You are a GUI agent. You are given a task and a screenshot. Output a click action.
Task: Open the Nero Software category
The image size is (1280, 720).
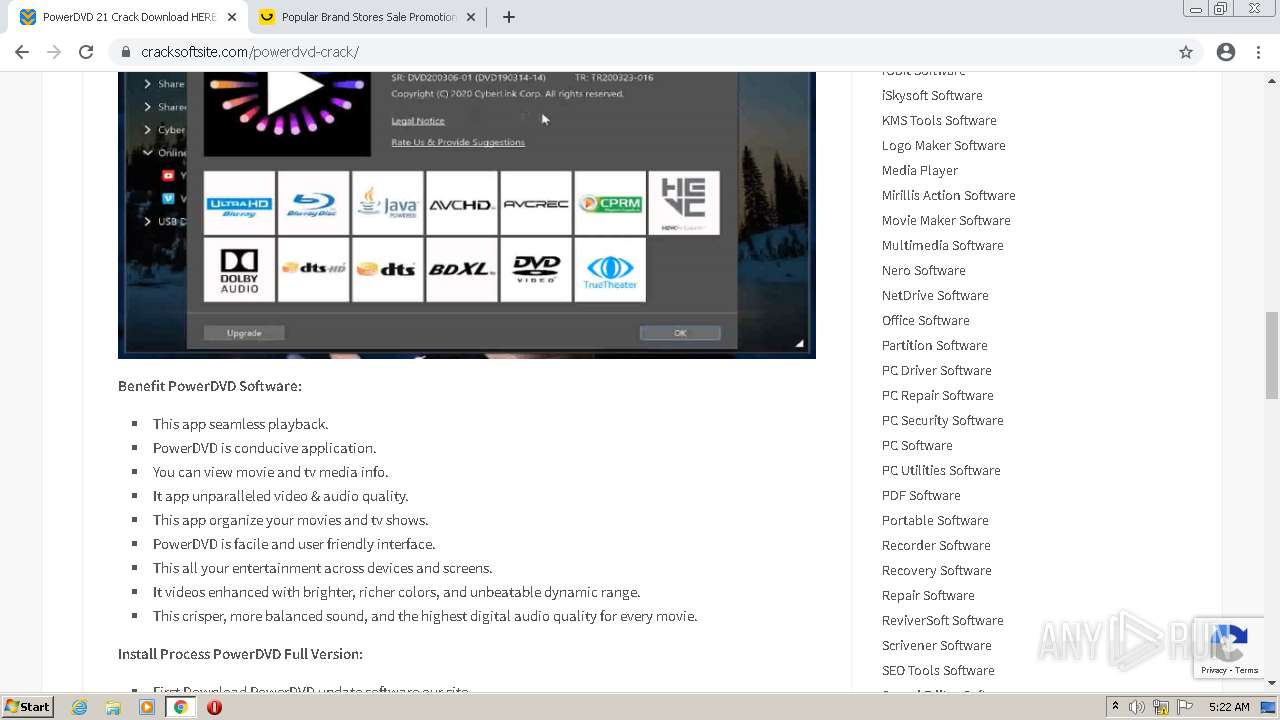[924, 270]
